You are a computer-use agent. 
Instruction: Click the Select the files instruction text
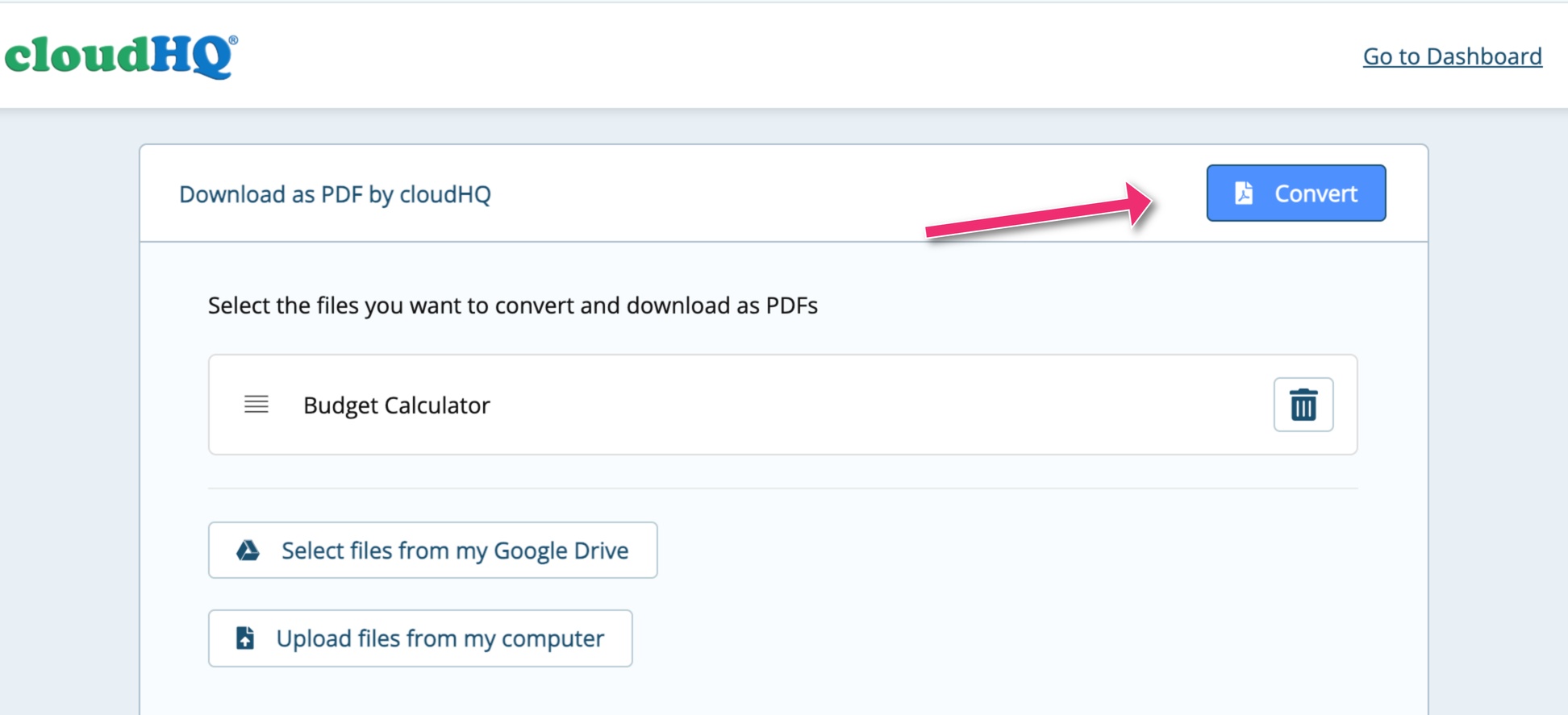click(512, 306)
